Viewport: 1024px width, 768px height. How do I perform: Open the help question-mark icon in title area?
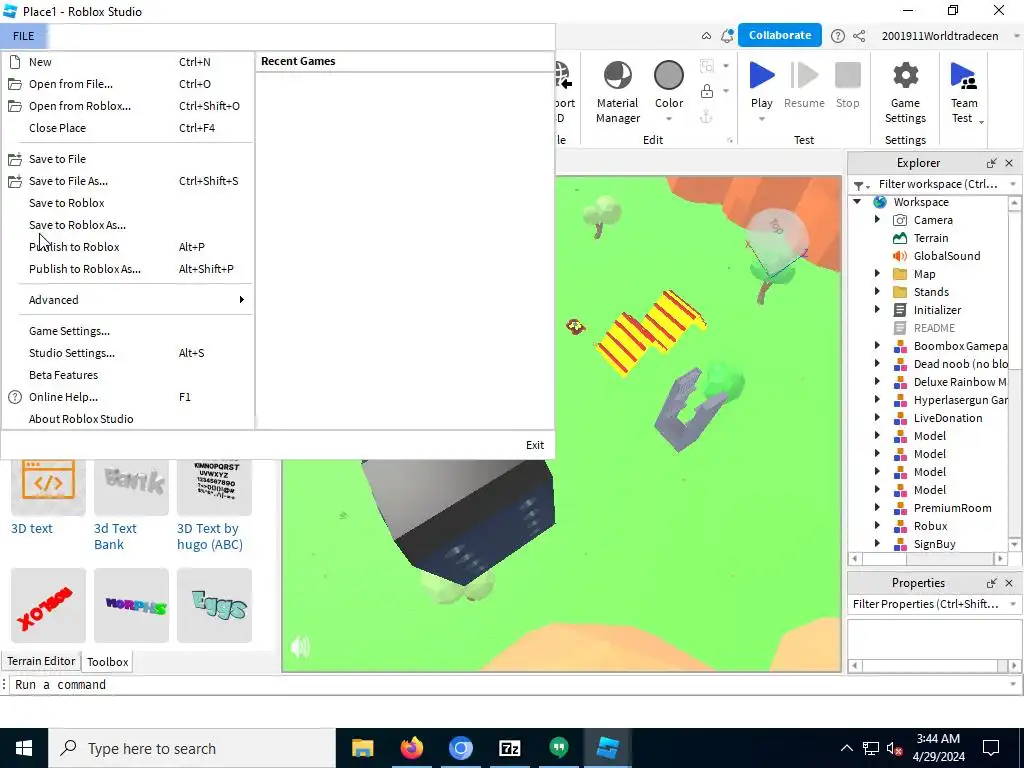838,36
